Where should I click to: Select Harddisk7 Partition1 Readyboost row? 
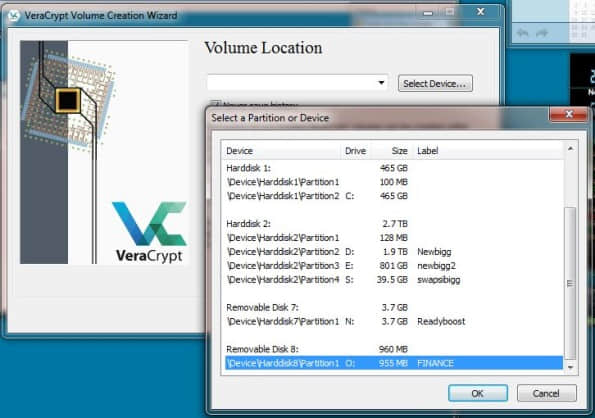(x=394, y=321)
